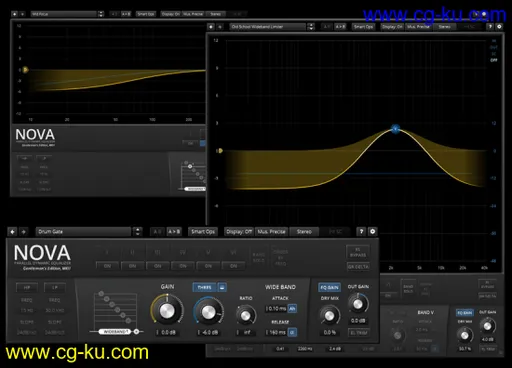Screen dimensions: 512x368
Task: Click the threshold knob below THRES
Action: 209,312
